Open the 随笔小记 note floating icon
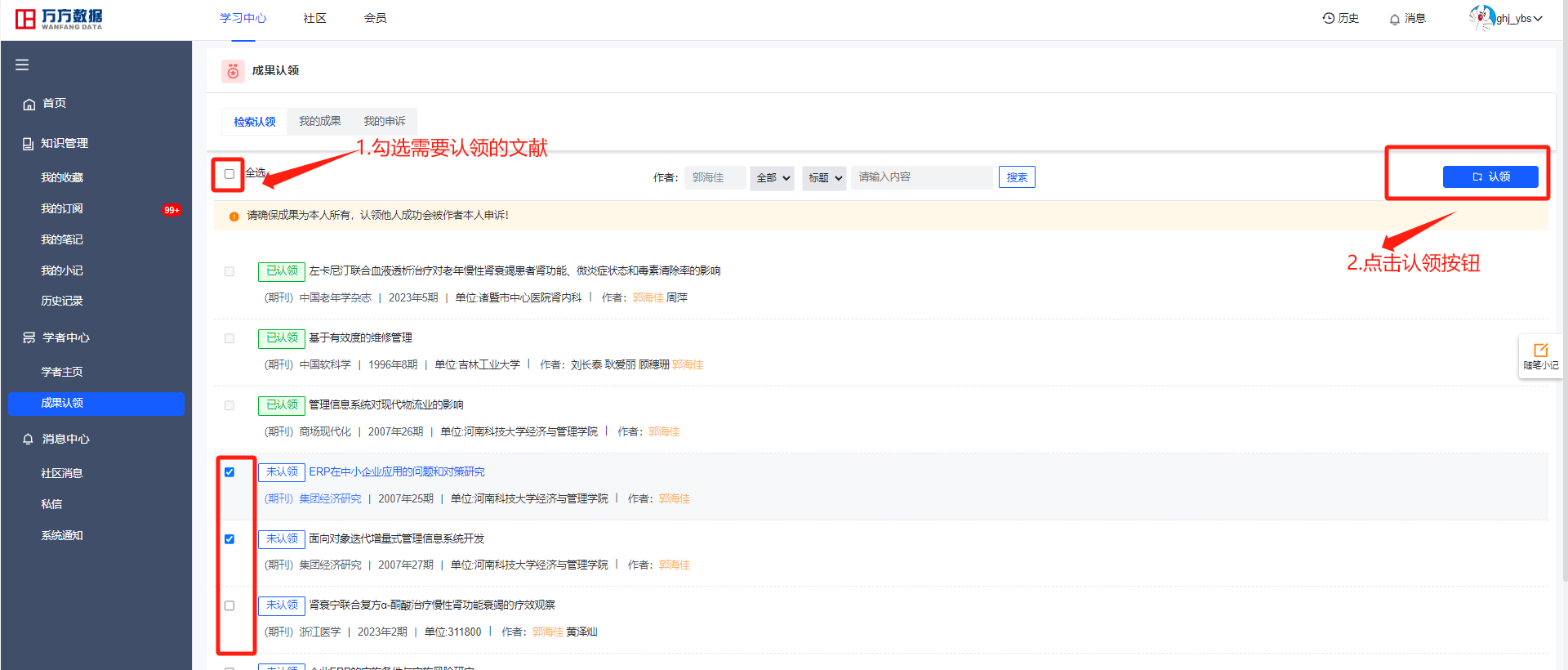This screenshot has height=670, width=1568. click(1540, 351)
